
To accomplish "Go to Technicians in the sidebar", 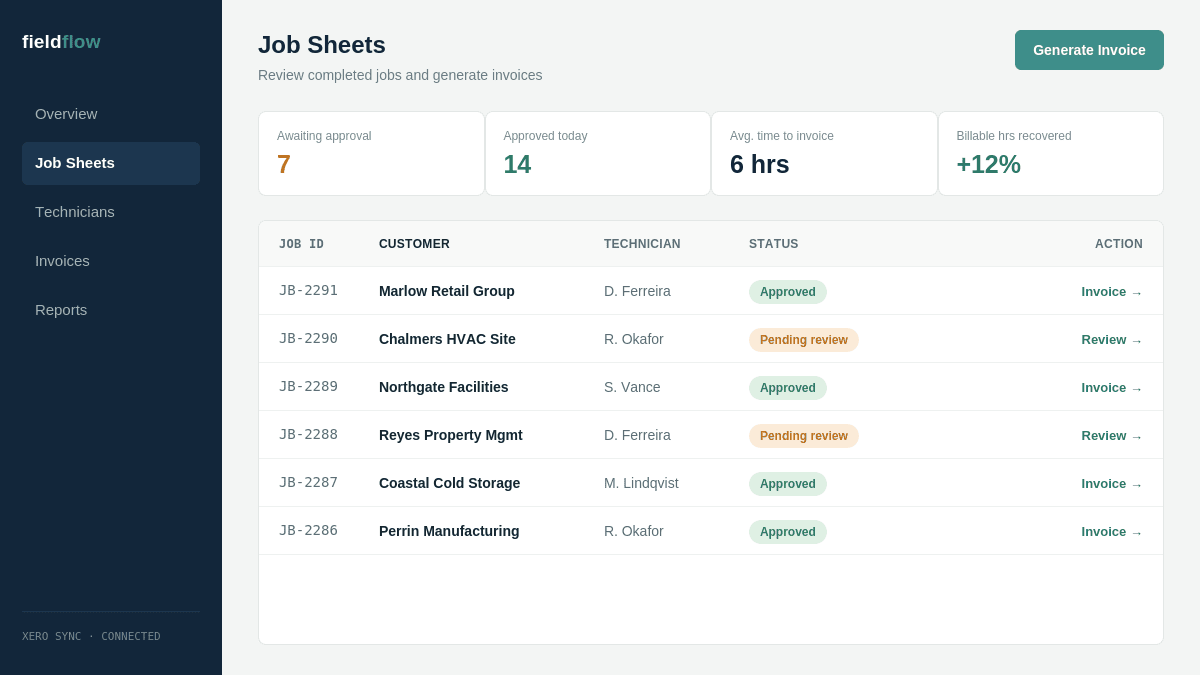I will click(111, 212).
